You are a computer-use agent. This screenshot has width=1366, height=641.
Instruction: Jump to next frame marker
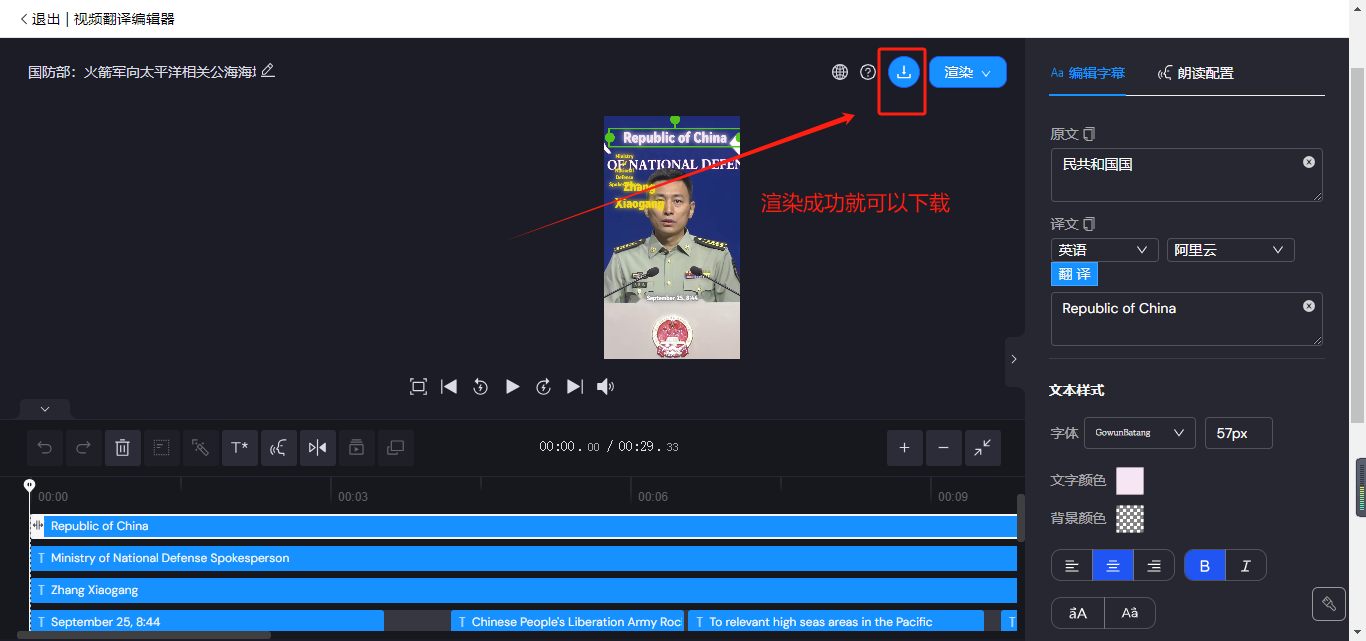click(x=575, y=387)
